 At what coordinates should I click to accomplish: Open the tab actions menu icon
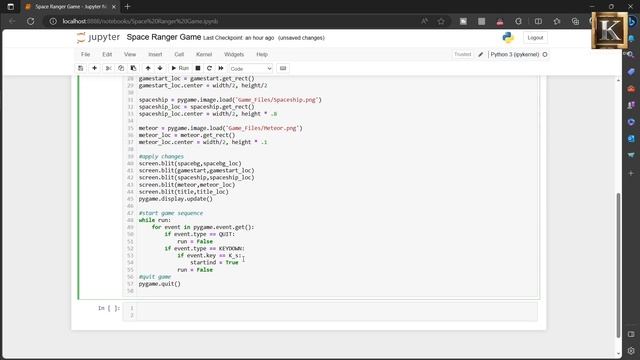(11, 7)
